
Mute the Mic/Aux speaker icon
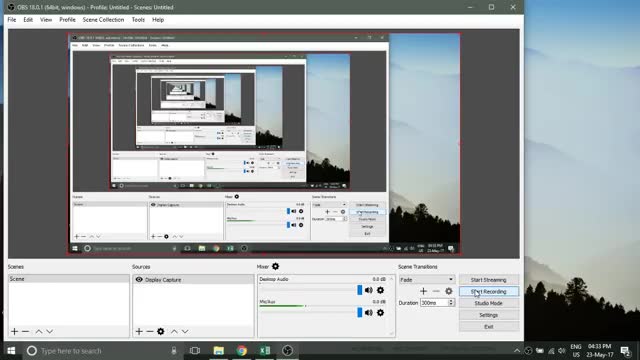[x=369, y=313]
